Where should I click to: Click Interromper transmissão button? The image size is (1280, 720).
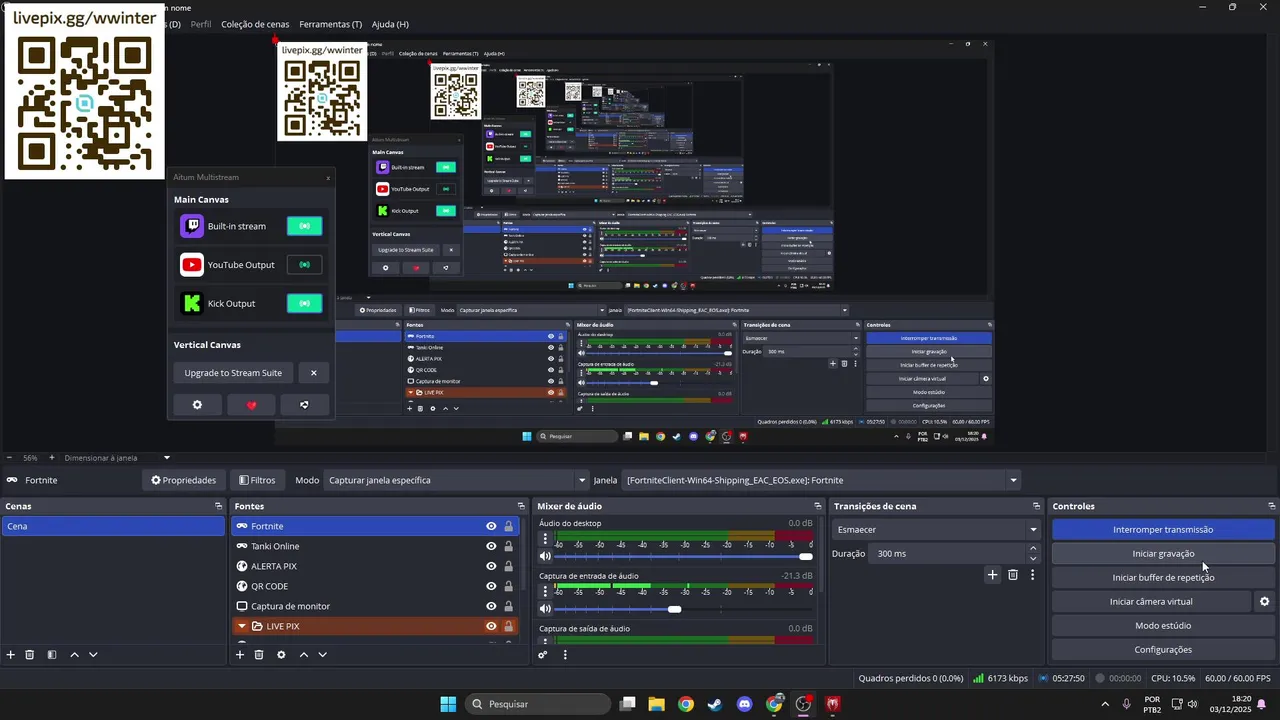(1163, 530)
